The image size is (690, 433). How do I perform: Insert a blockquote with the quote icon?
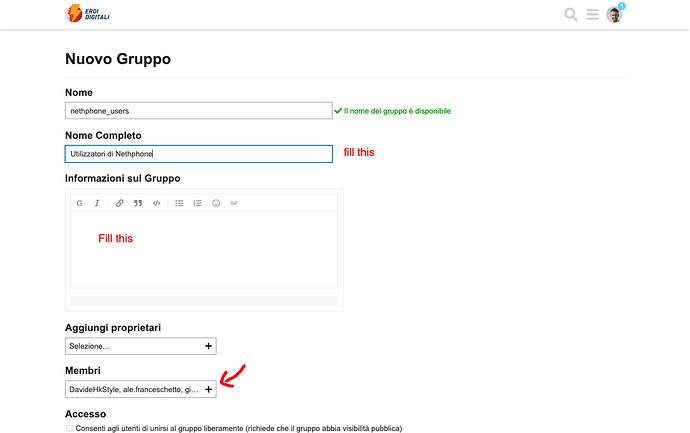(x=138, y=203)
